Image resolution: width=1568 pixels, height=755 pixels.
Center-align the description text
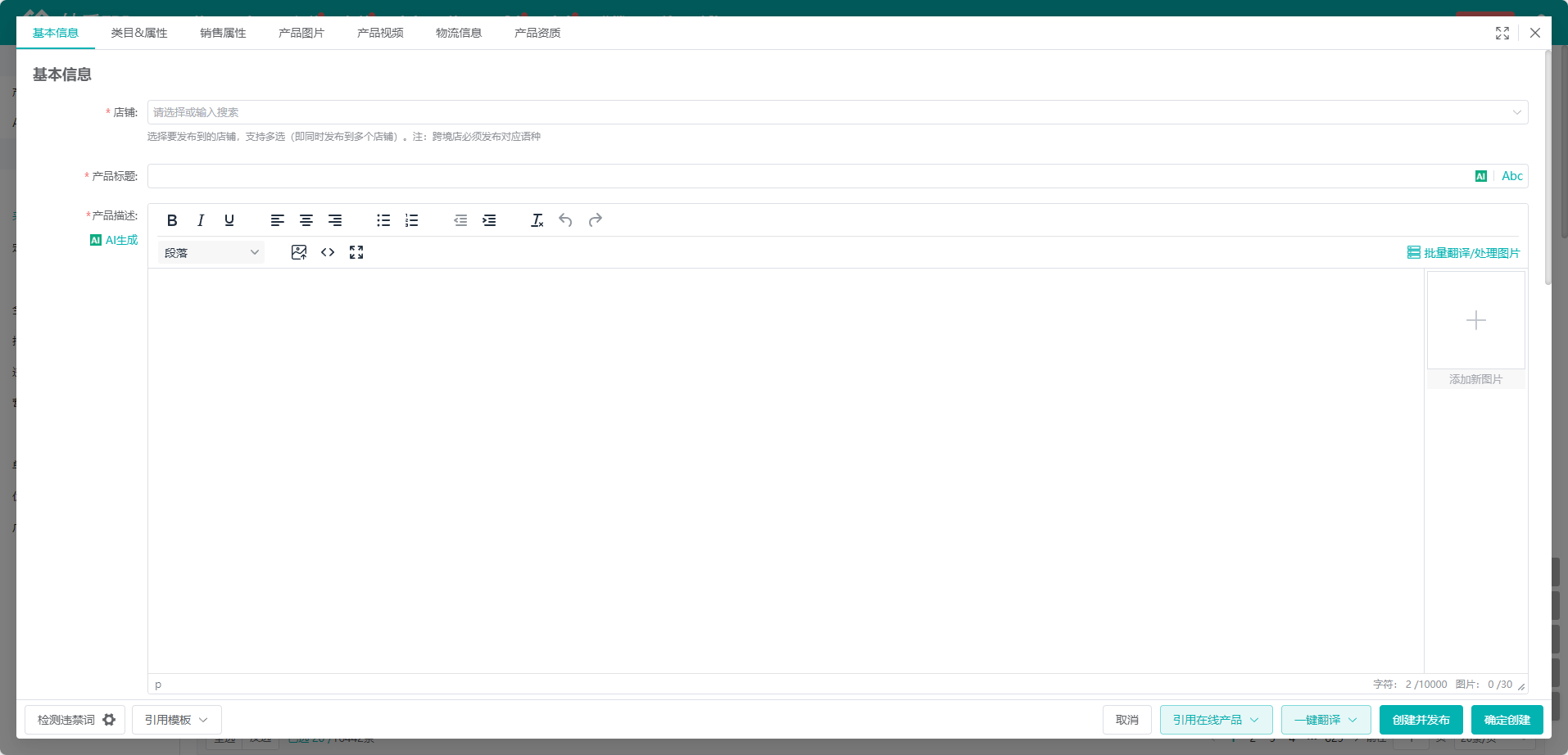click(306, 220)
